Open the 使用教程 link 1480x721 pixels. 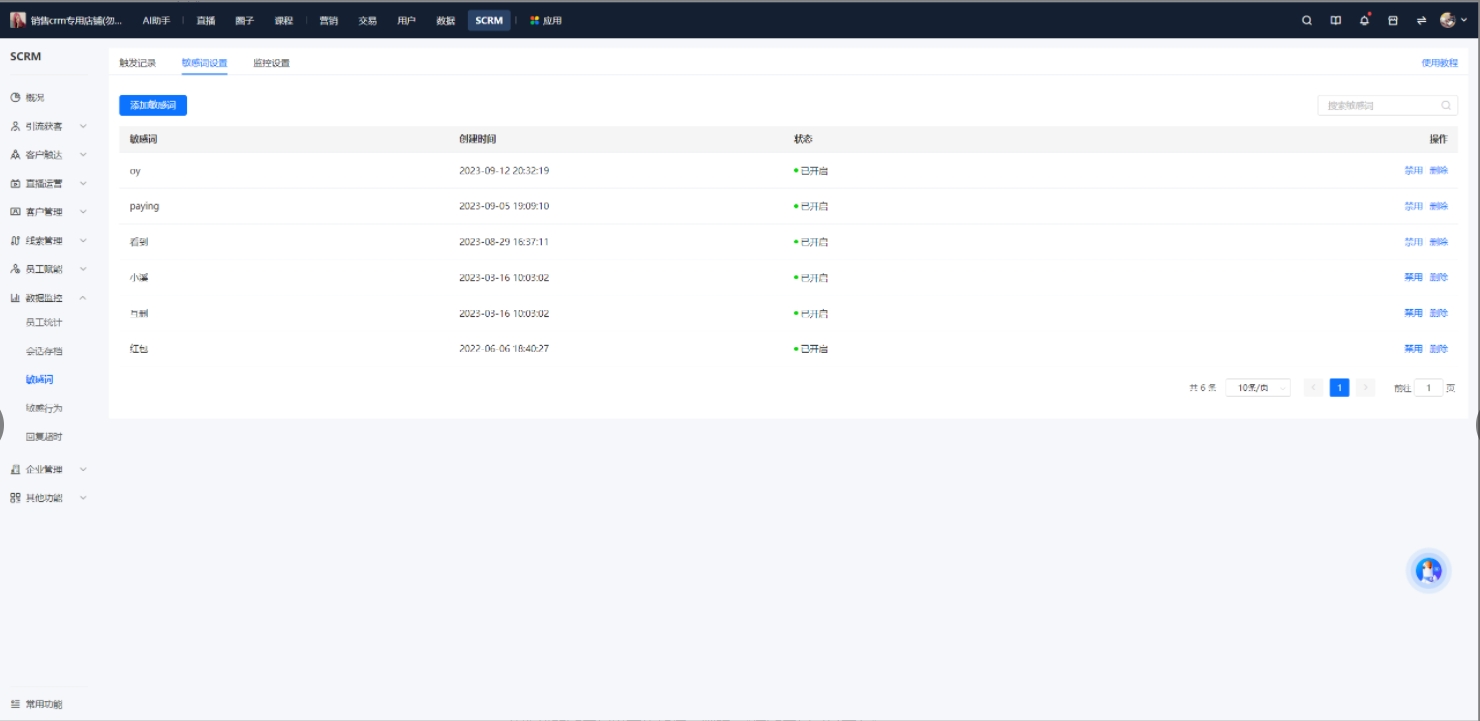[1439, 63]
